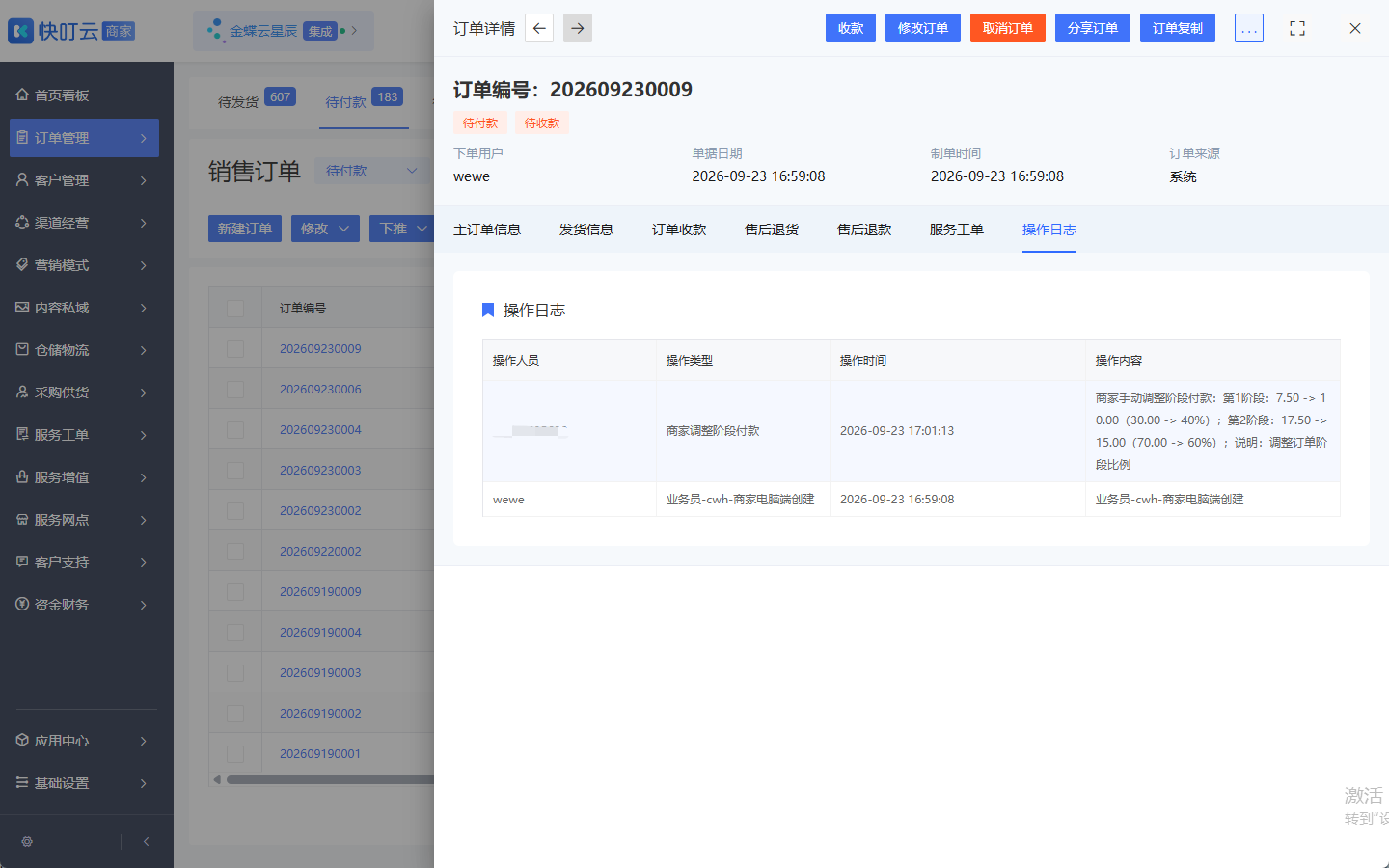Click the 客户管理 person icon
Image resolution: width=1389 pixels, height=868 pixels.
(x=22, y=179)
